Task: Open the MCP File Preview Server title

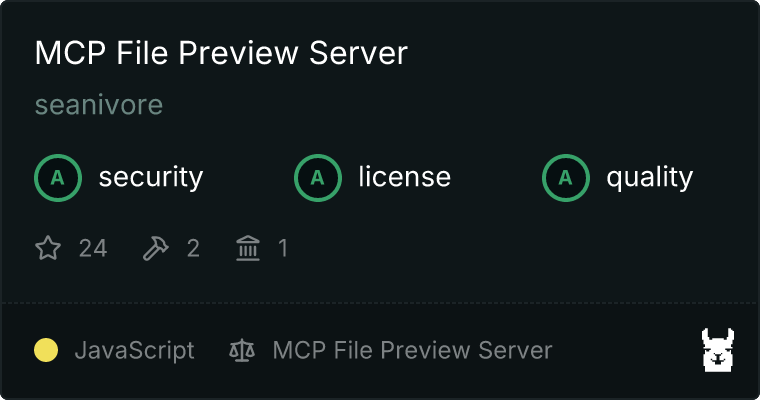Action: [x=221, y=52]
